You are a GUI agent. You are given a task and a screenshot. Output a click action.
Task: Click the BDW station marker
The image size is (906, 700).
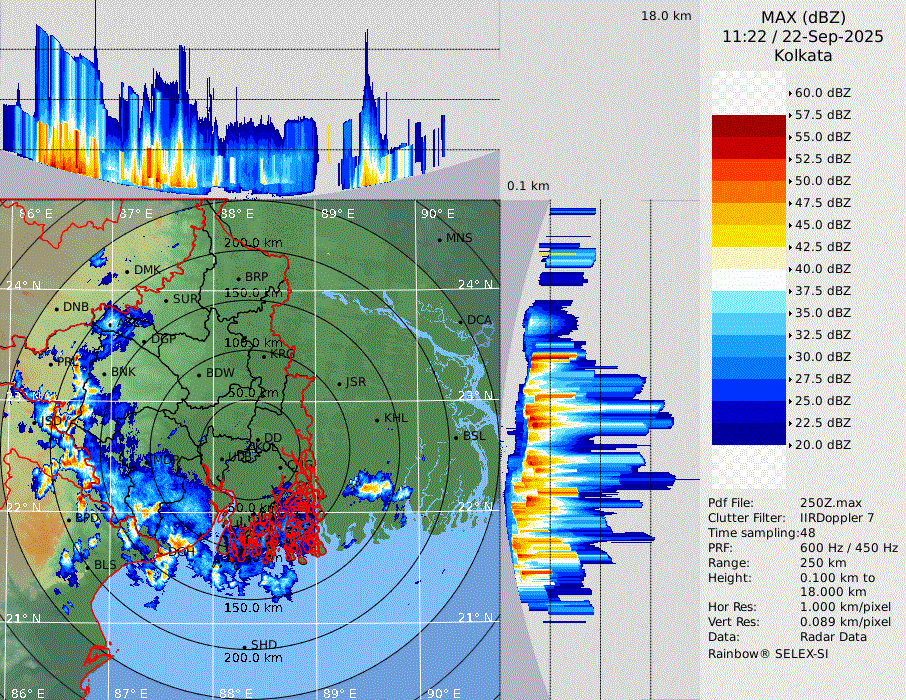click(199, 374)
